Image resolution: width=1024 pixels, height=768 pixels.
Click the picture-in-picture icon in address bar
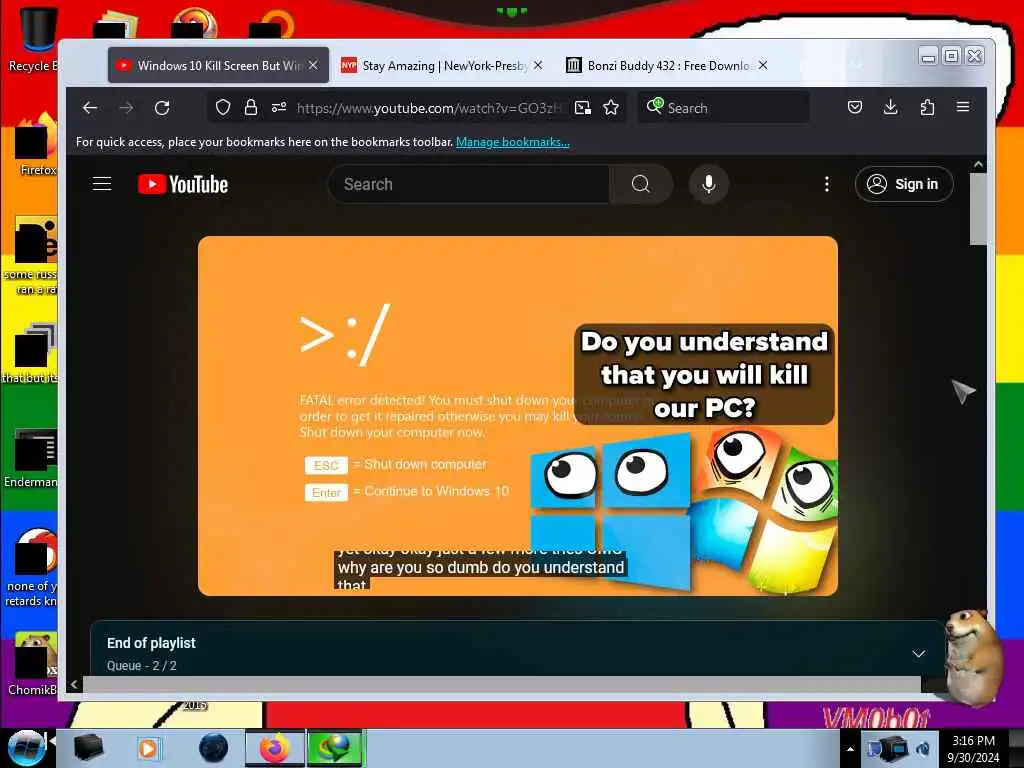point(583,108)
